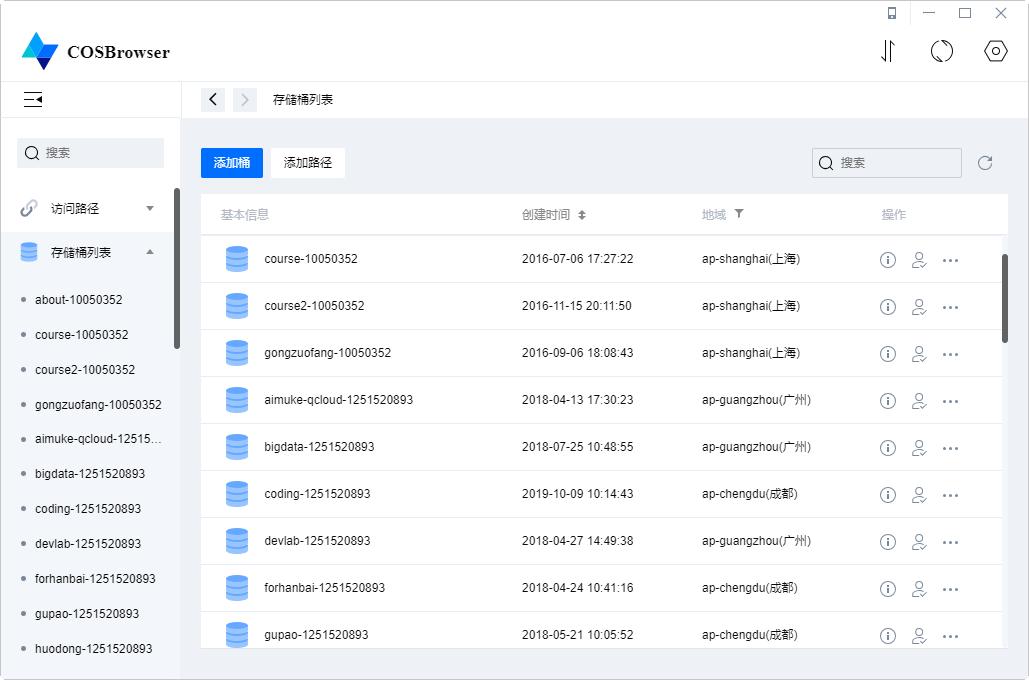Open the 地域 column filter

[x=738, y=213]
